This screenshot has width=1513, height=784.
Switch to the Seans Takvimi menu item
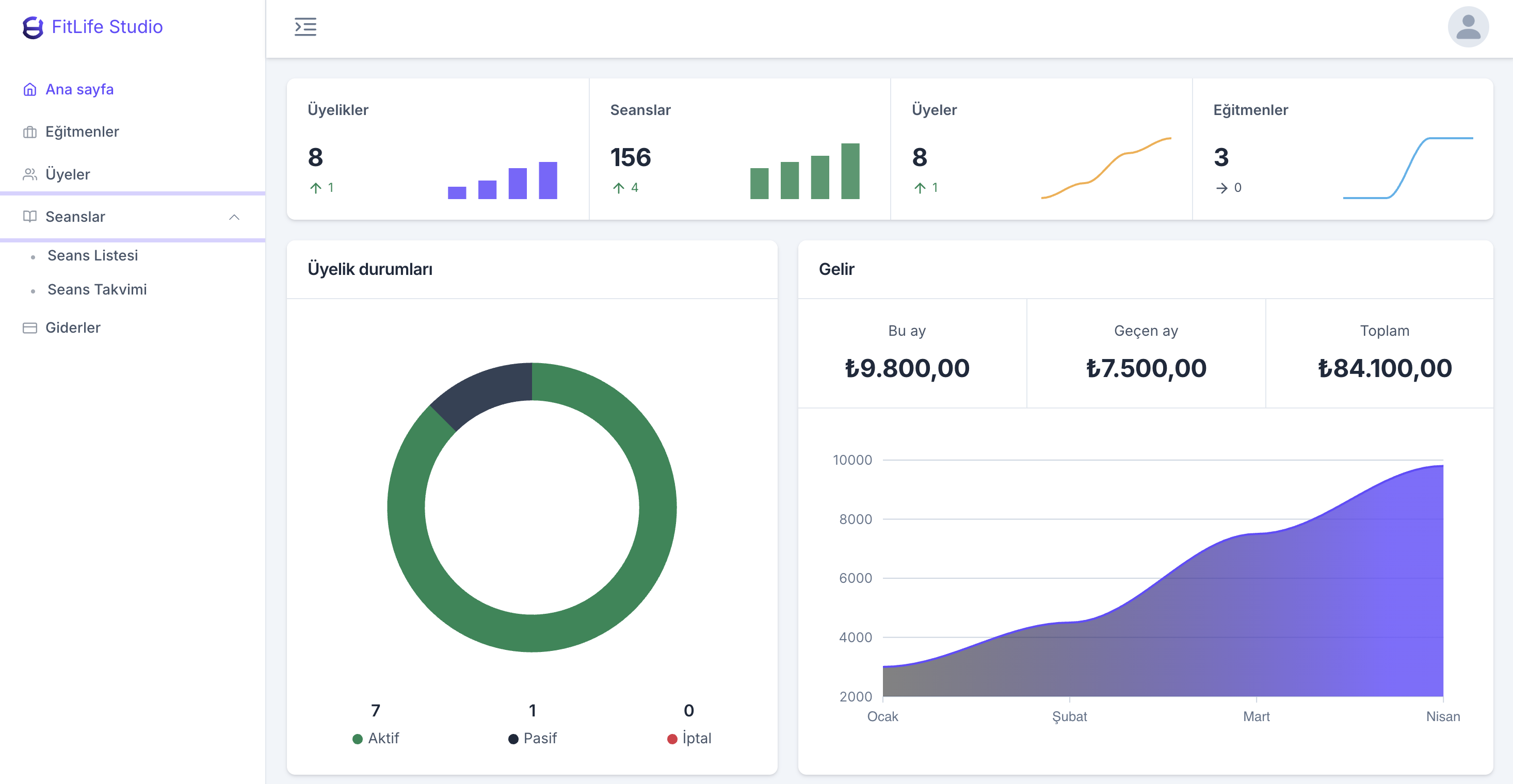point(98,289)
